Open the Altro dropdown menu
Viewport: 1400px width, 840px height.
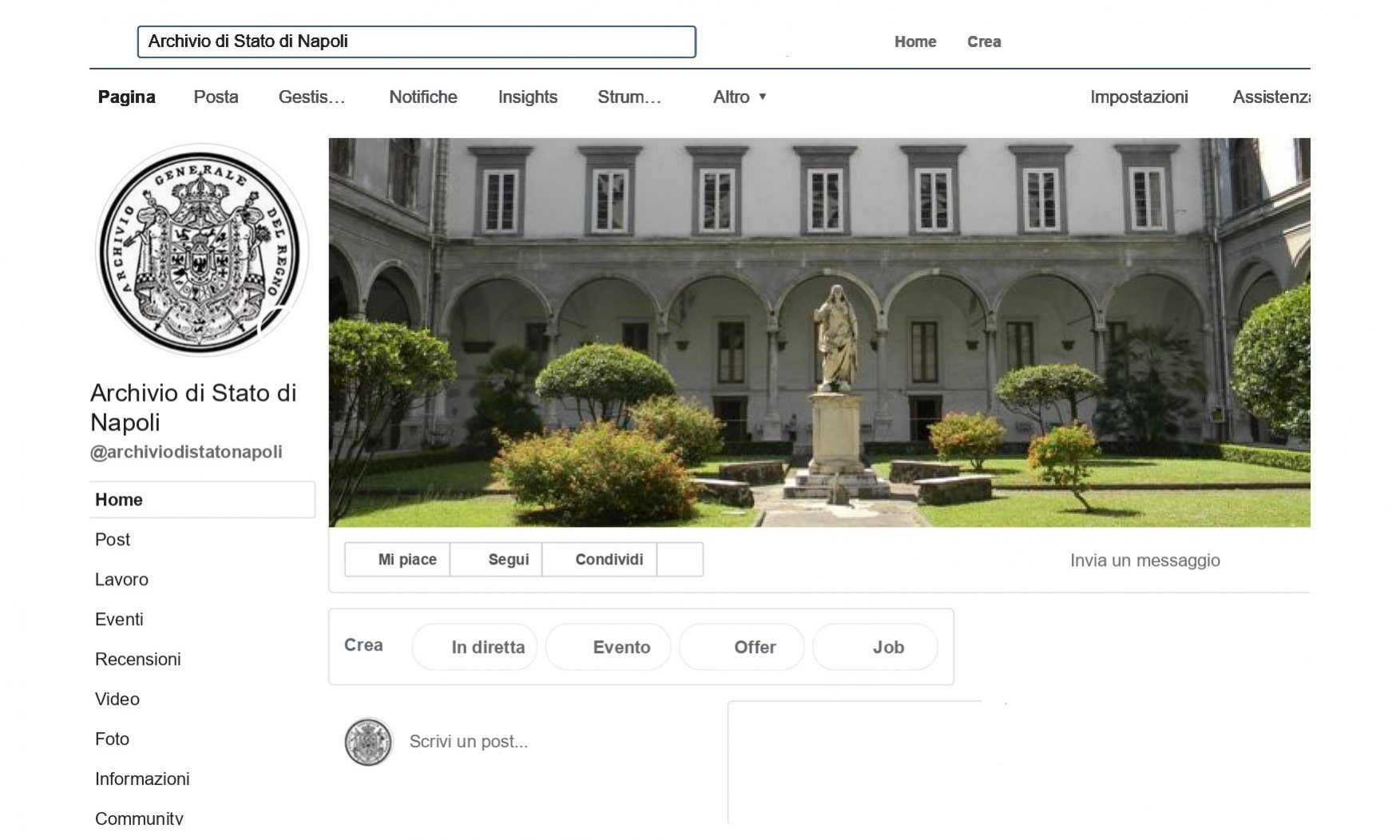click(x=739, y=97)
